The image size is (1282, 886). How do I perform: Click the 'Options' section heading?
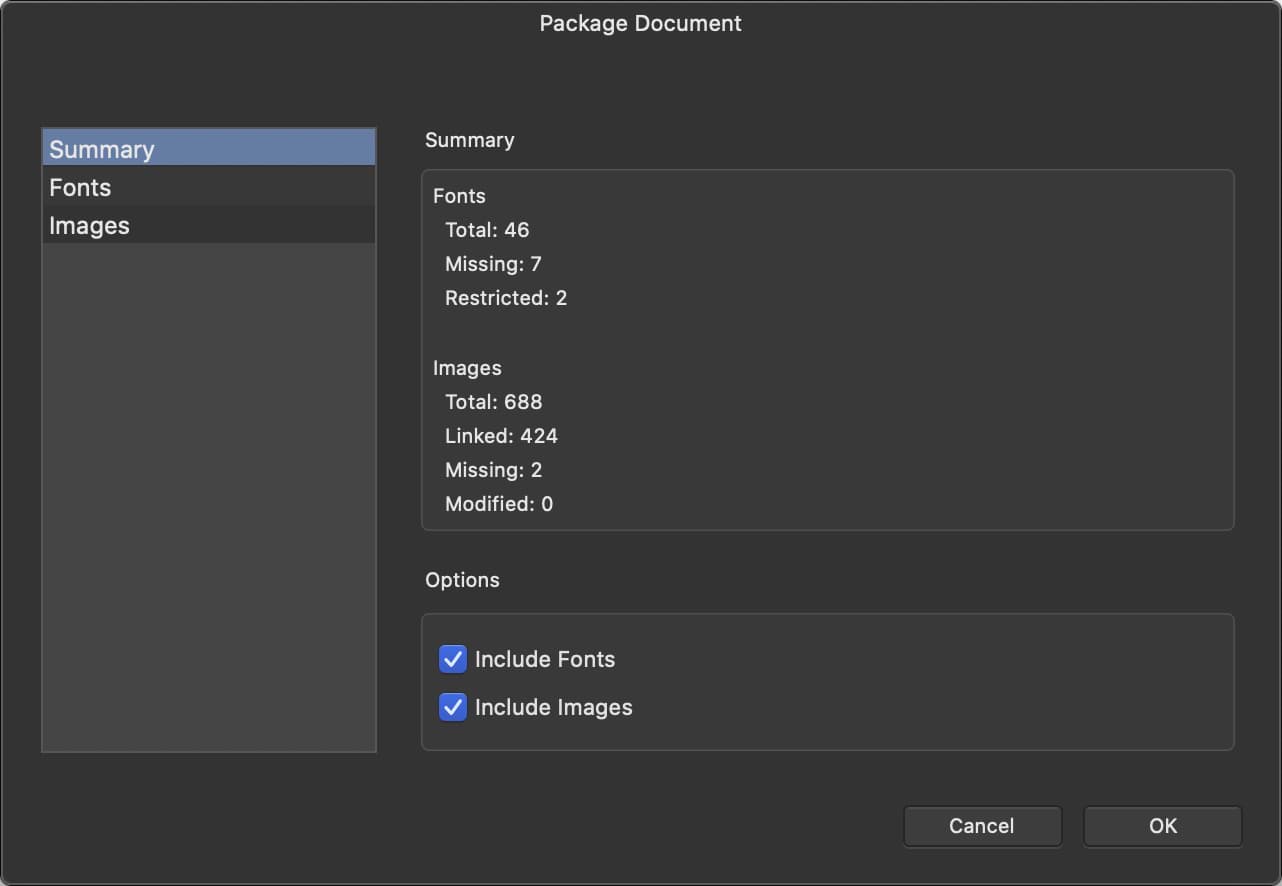(x=462, y=580)
